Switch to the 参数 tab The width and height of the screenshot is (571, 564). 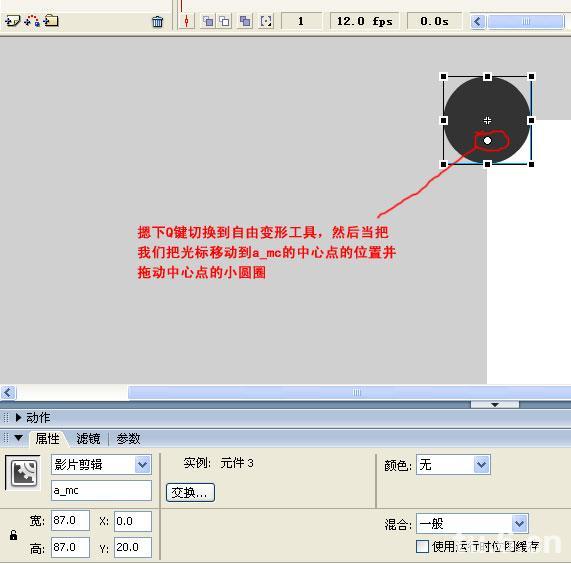point(128,438)
